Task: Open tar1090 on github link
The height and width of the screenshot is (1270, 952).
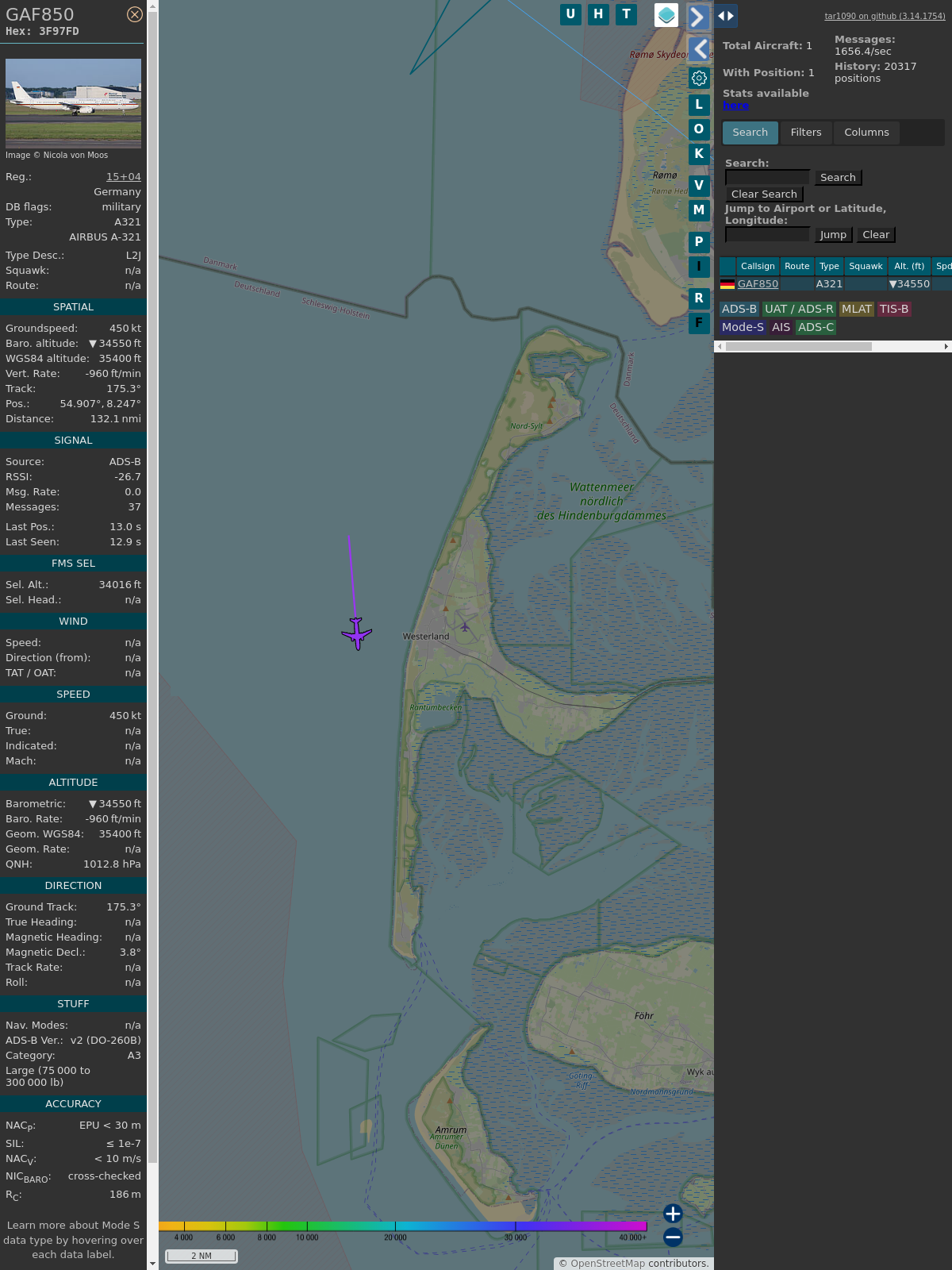Action: click(x=885, y=16)
